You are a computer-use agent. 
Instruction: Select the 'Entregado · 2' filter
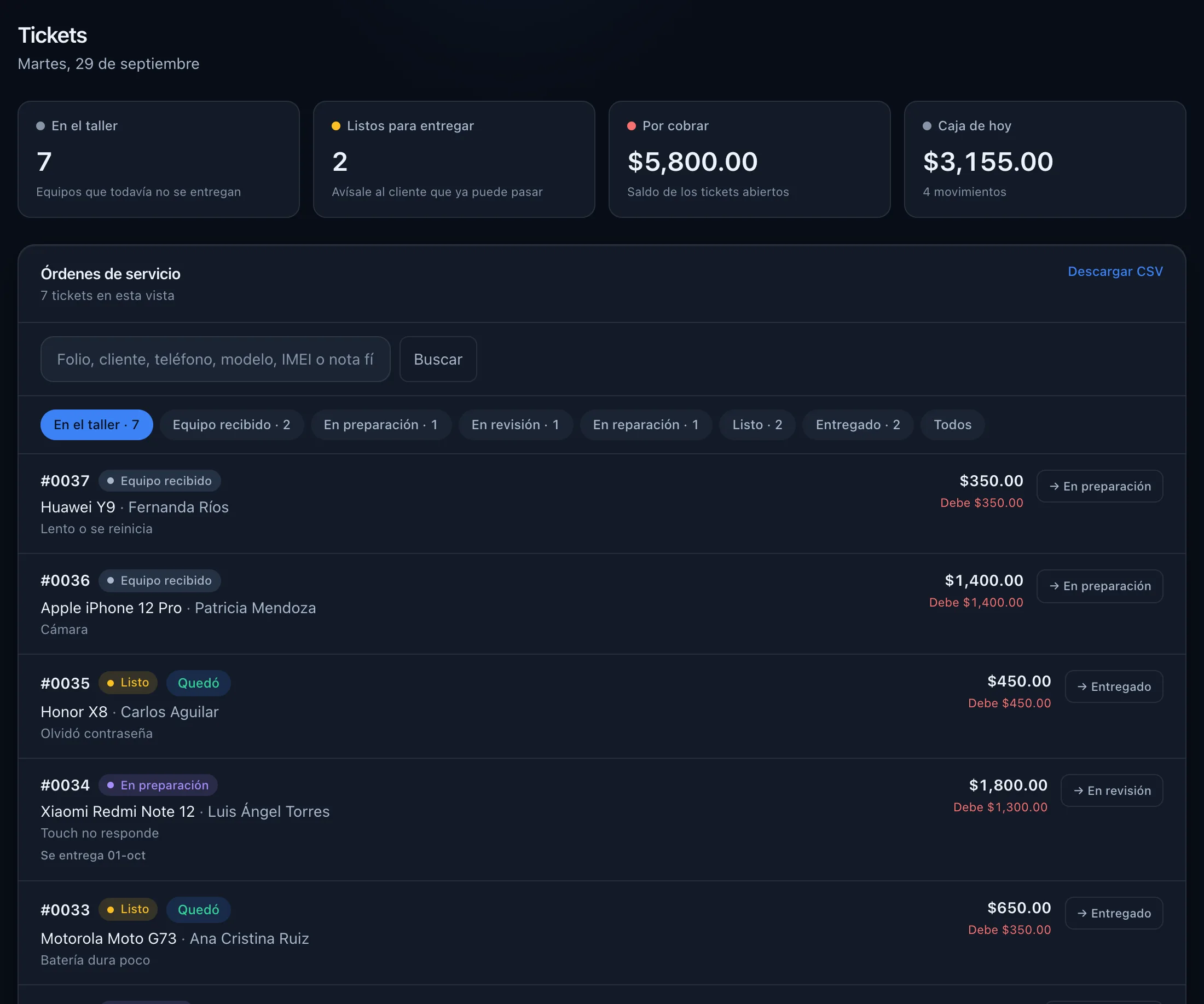(x=858, y=425)
